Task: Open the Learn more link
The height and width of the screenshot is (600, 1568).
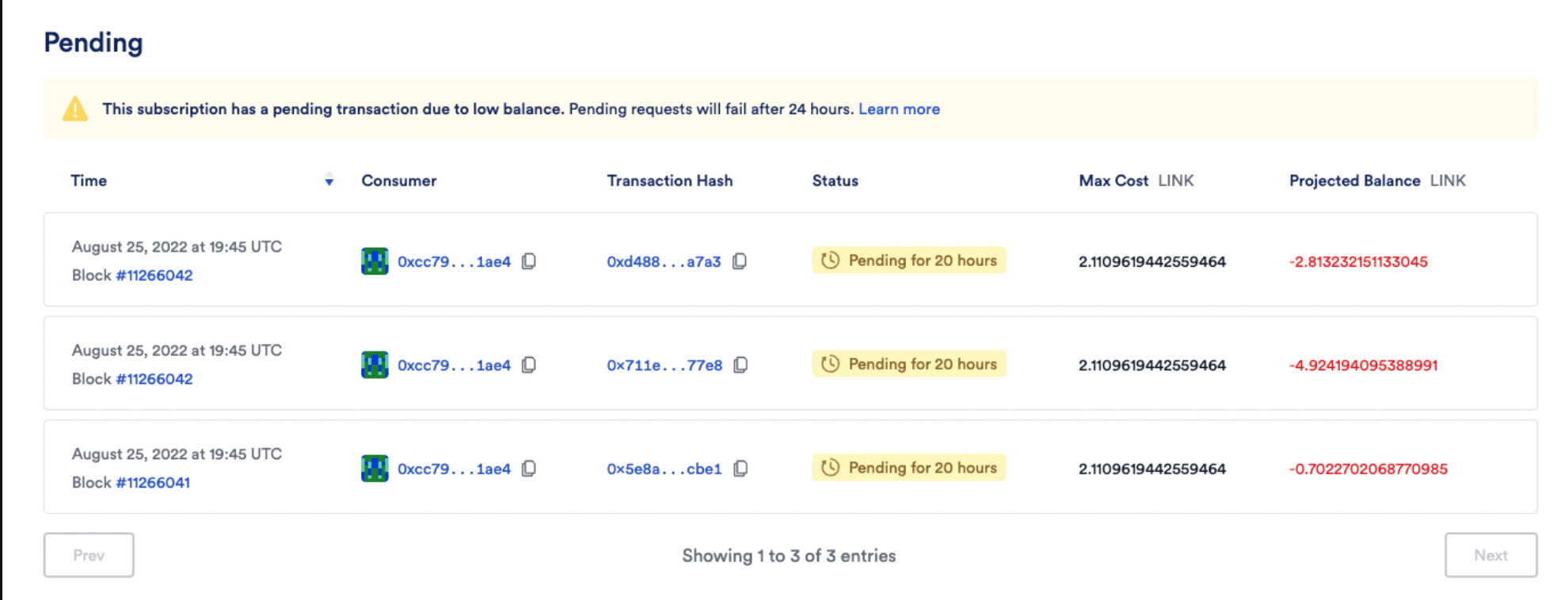Action: tap(899, 108)
